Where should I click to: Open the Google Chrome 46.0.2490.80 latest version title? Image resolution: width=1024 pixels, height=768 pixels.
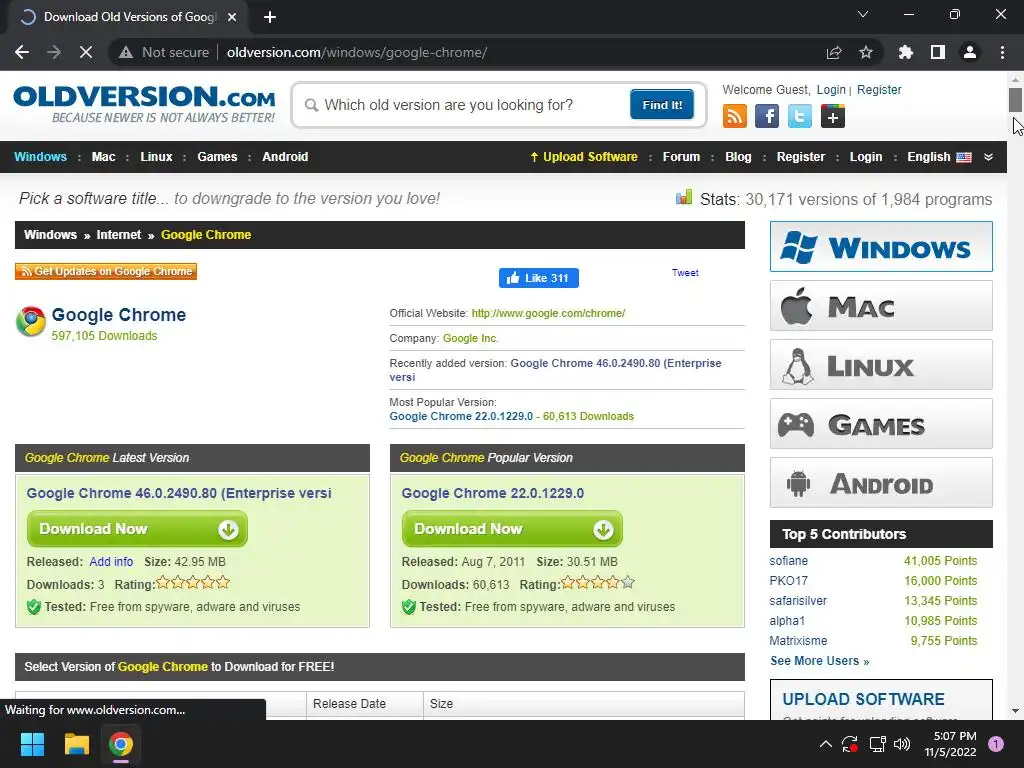click(179, 494)
